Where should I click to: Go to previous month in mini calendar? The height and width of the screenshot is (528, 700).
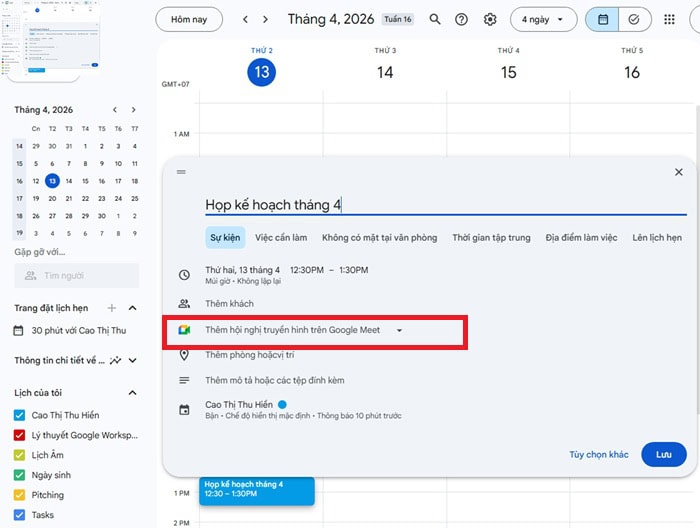coord(115,110)
